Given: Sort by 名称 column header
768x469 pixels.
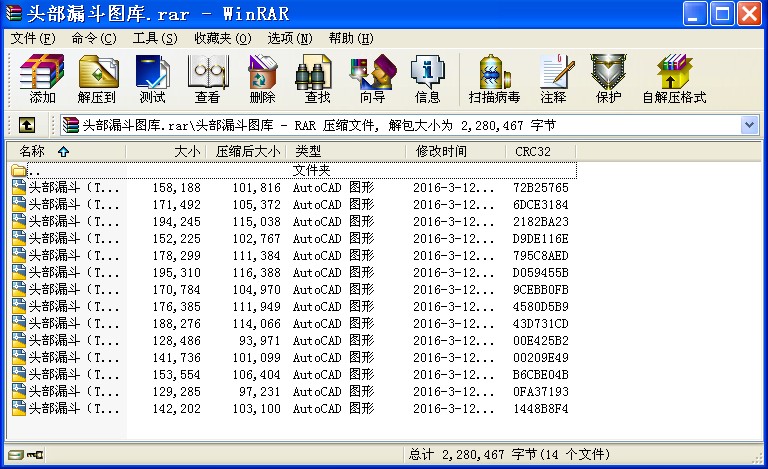Looking at the screenshot, I should coord(67,151).
